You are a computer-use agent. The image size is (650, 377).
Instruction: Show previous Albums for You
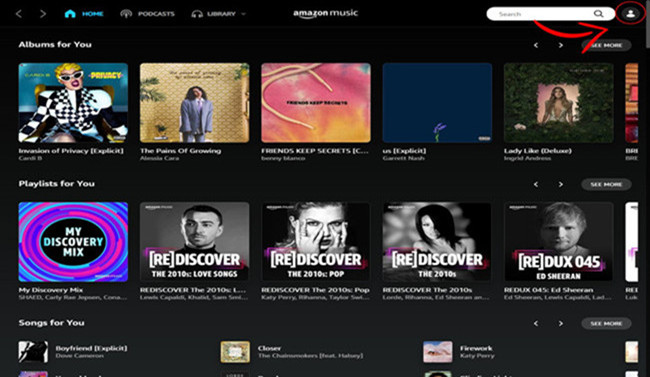click(536, 45)
